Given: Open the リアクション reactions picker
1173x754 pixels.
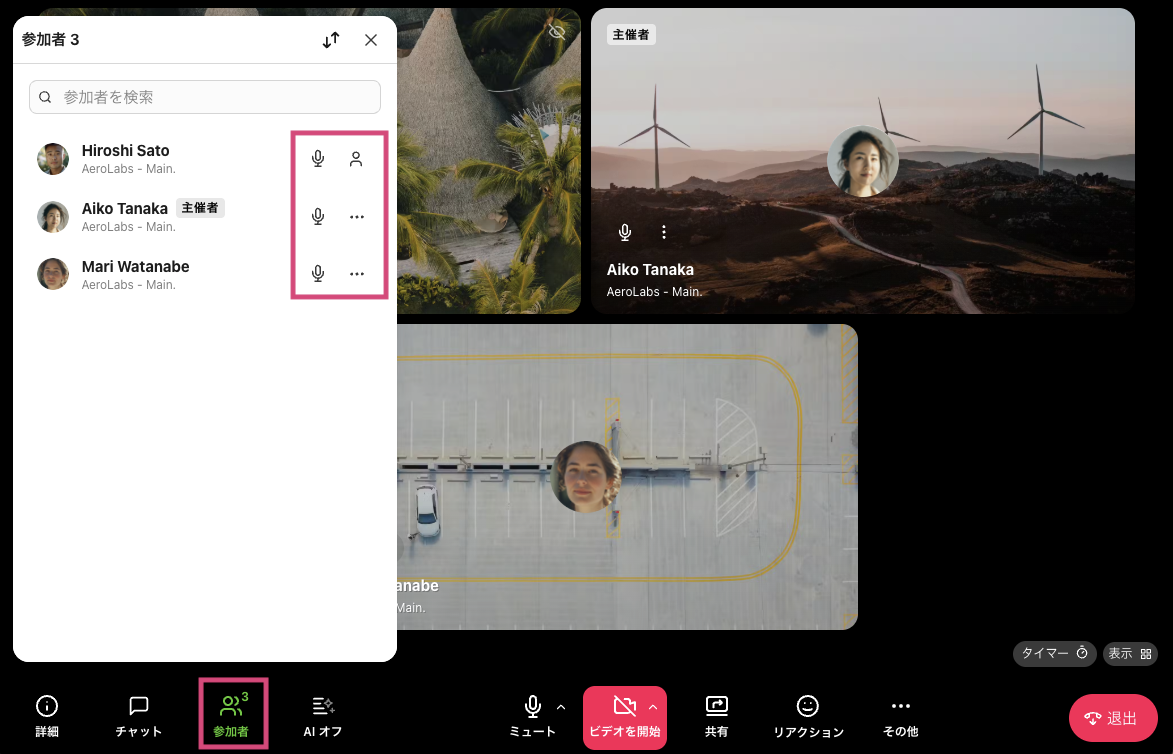Looking at the screenshot, I should click(807, 716).
